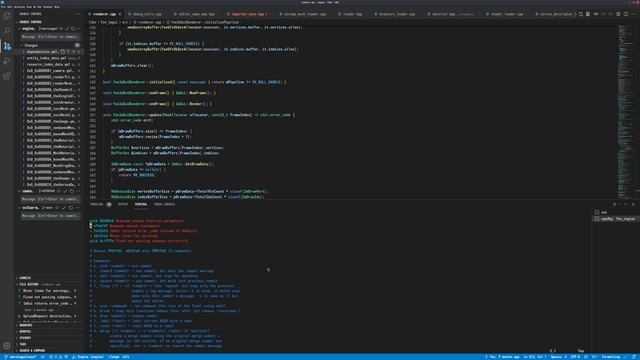Screen dimensions: 640x360
Task: Select 'Minor fixes for warnings' history entry
Action: 47,291
